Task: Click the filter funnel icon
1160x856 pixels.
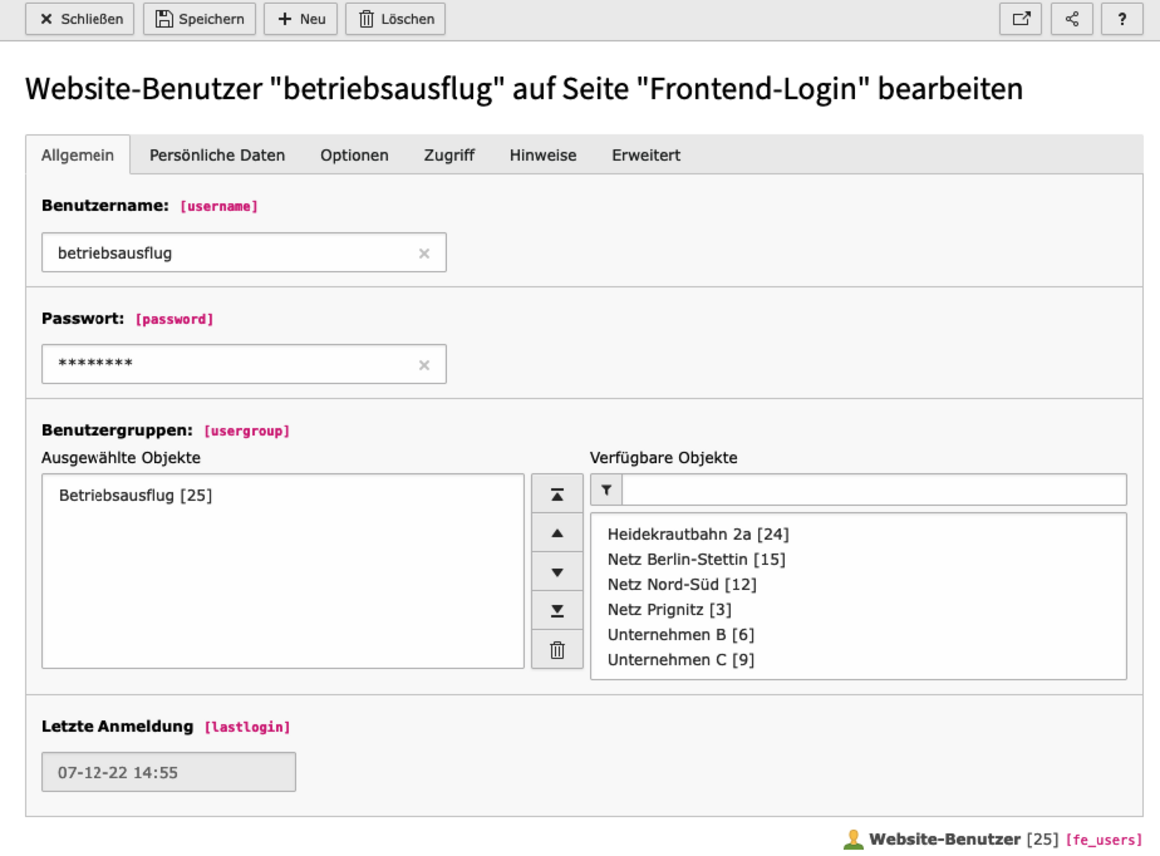Action: pyautogui.click(x=606, y=490)
